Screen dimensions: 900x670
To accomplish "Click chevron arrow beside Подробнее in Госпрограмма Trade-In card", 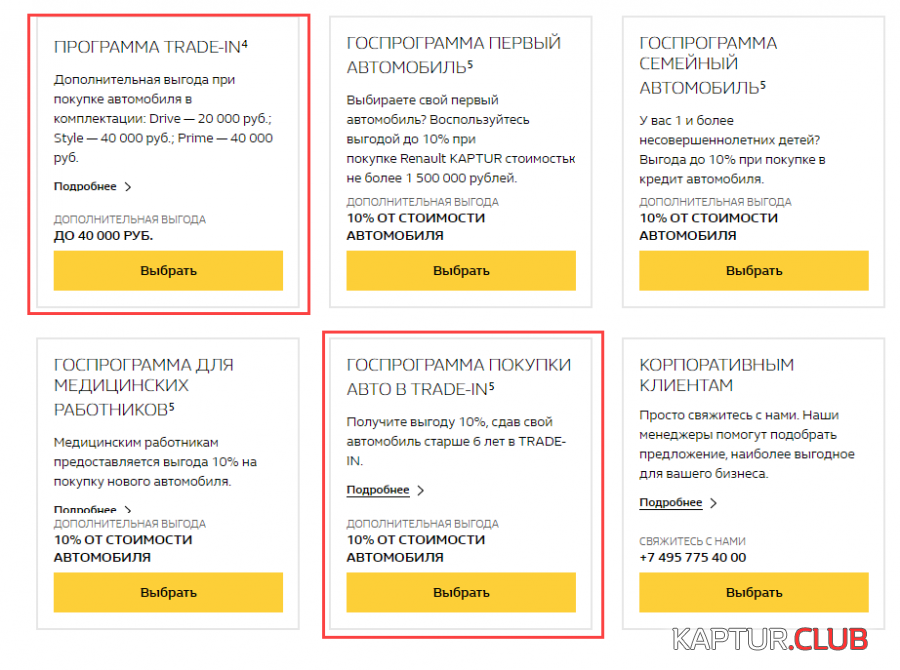I will [x=421, y=490].
